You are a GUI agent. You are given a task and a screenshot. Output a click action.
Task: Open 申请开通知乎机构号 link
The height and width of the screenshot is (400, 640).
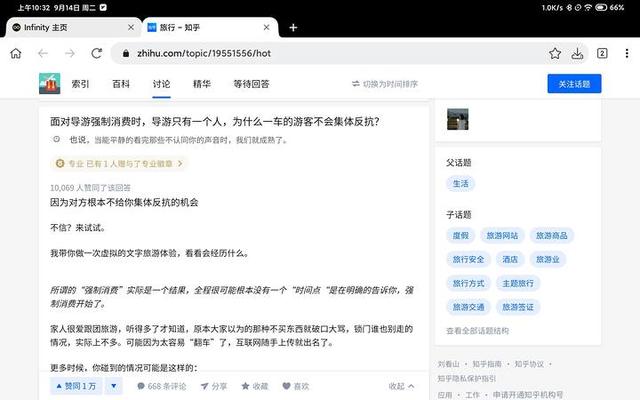(x=528, y=395)
